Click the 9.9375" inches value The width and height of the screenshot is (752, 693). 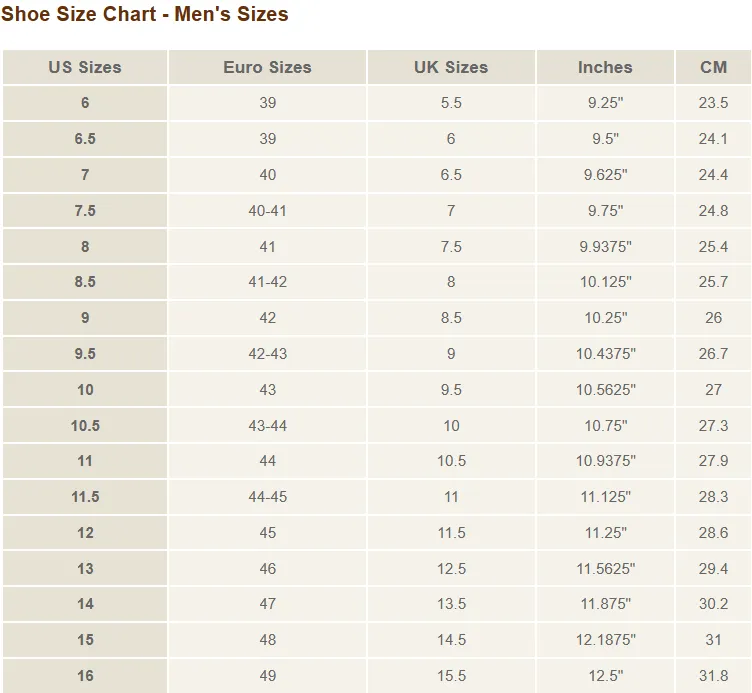tap(605, 247)
